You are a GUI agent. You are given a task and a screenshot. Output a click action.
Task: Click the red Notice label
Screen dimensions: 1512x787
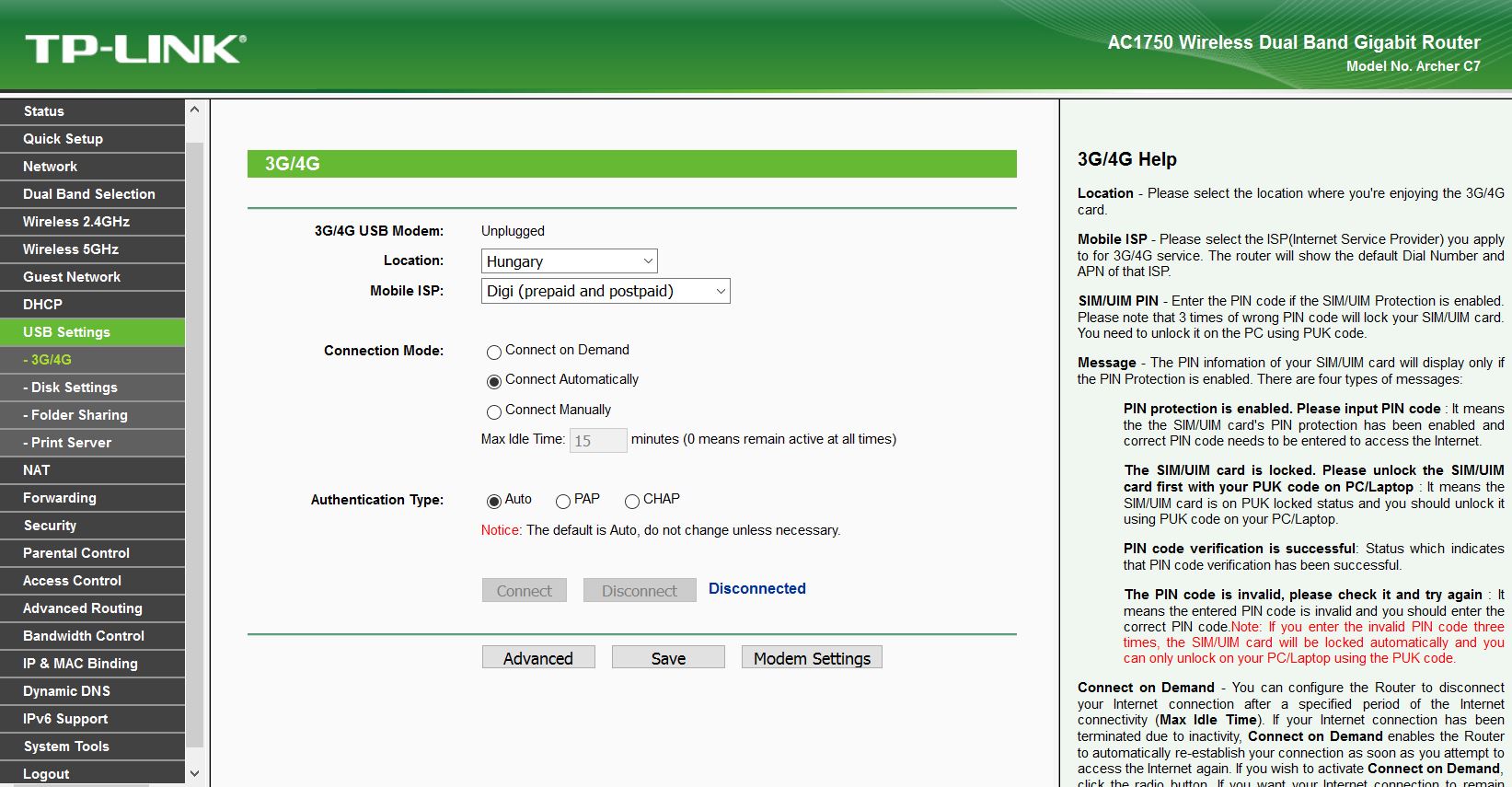[502, 530]
